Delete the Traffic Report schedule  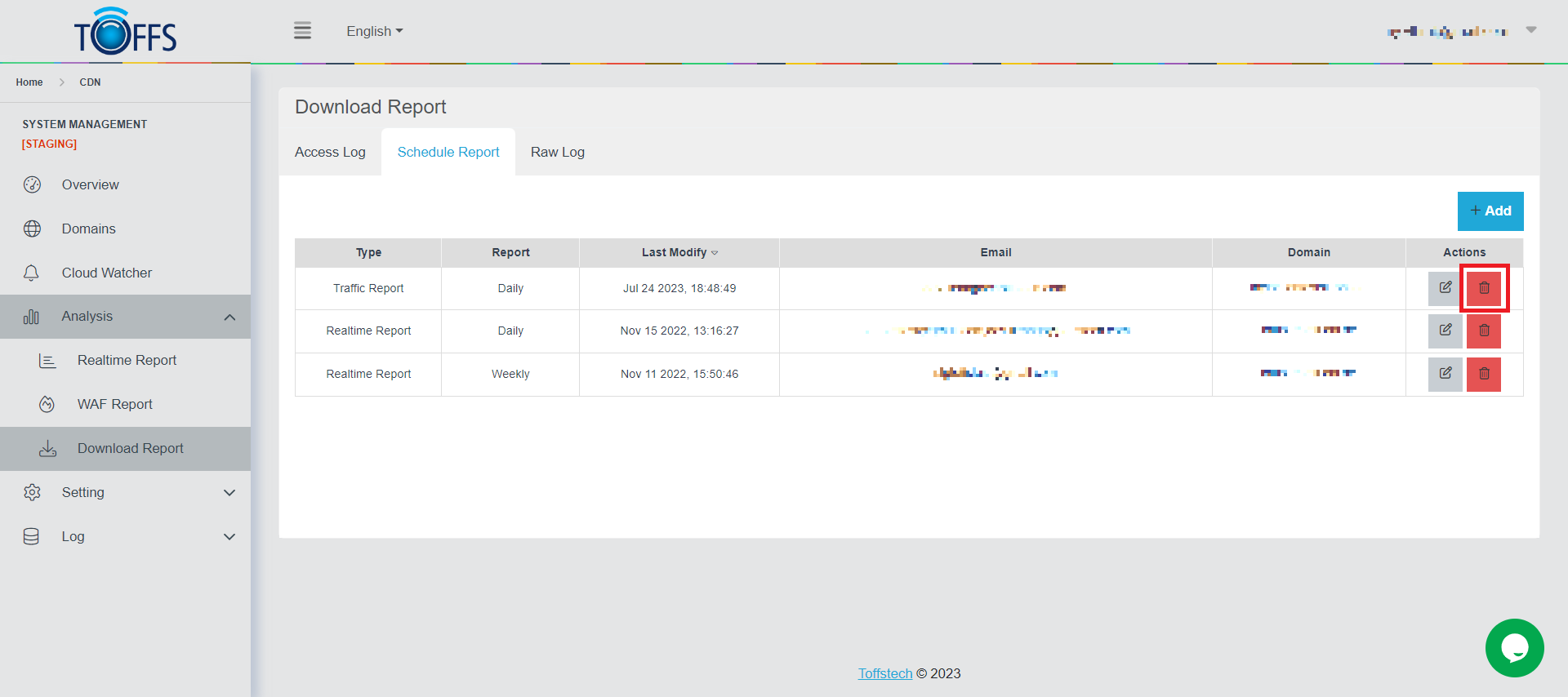(x=1484, y=288)
